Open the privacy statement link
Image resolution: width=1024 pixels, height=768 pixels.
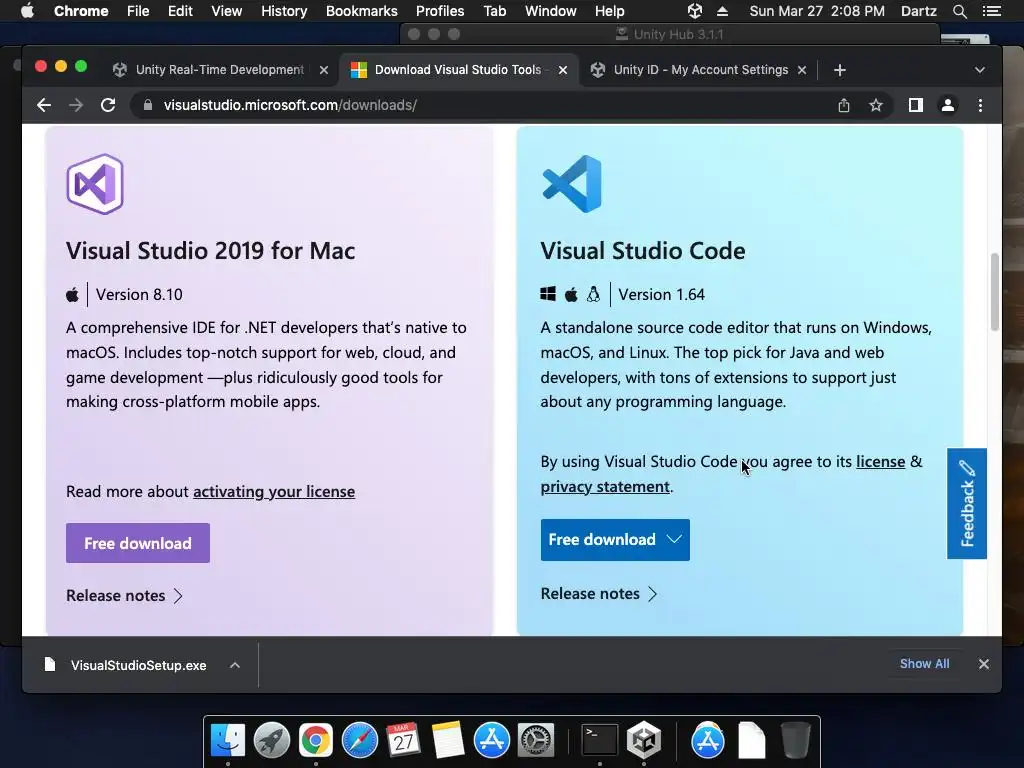tap(605, 487)
